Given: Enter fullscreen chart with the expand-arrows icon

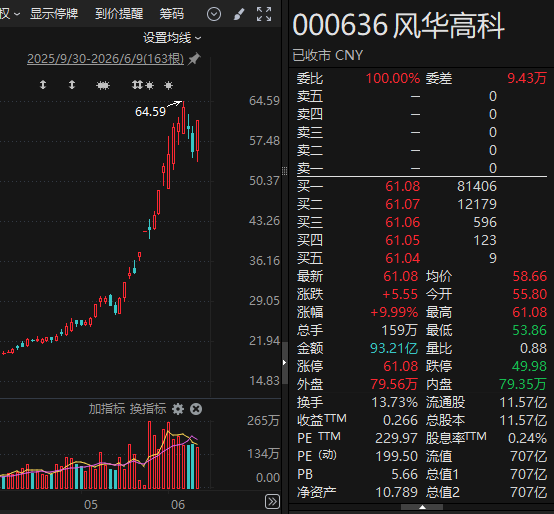Looking at the screenshot, I should (x=264, y=14).
